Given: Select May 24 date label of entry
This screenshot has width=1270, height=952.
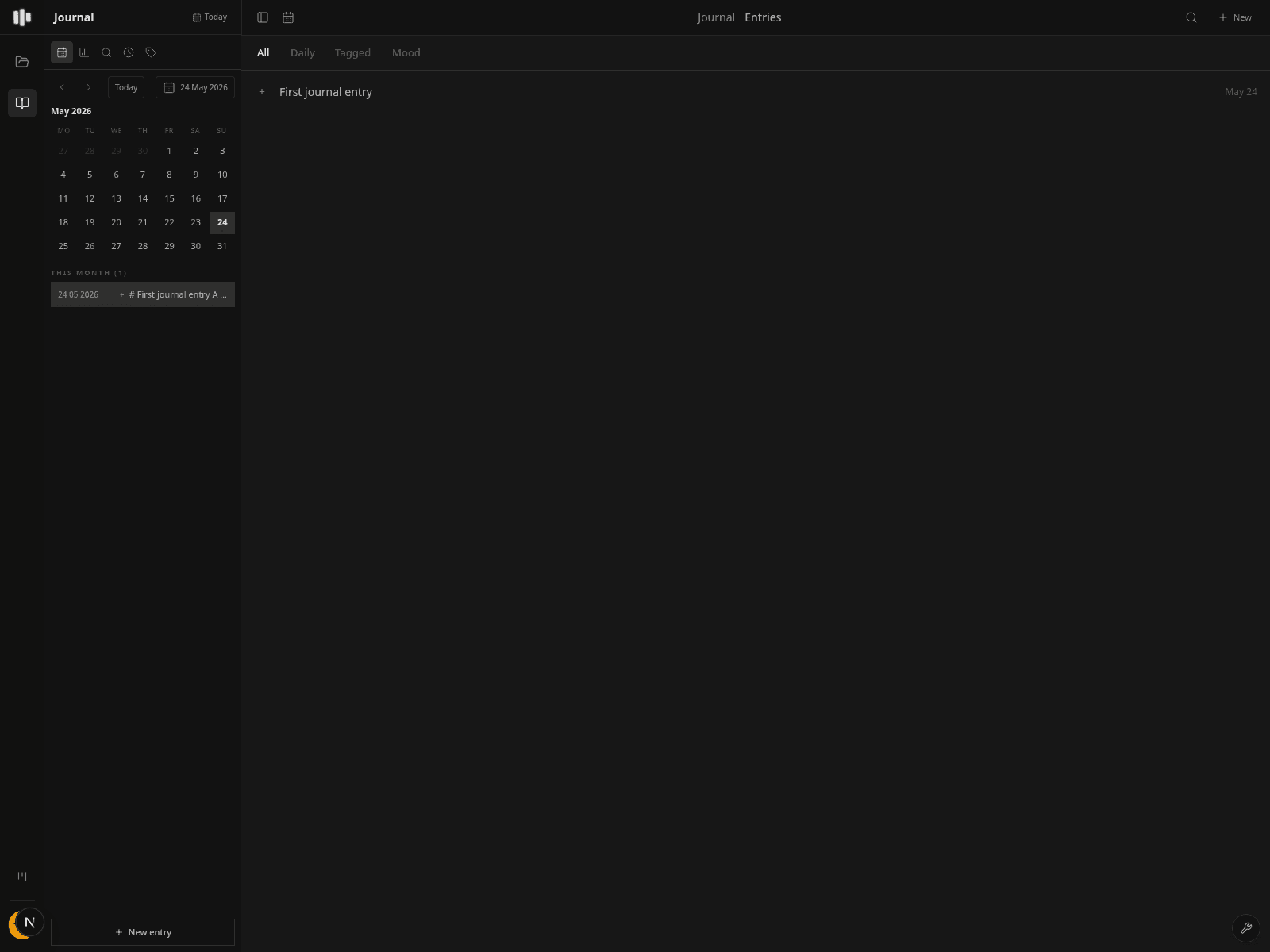Looking at the screenshot, I should [x=1241, y=92].
